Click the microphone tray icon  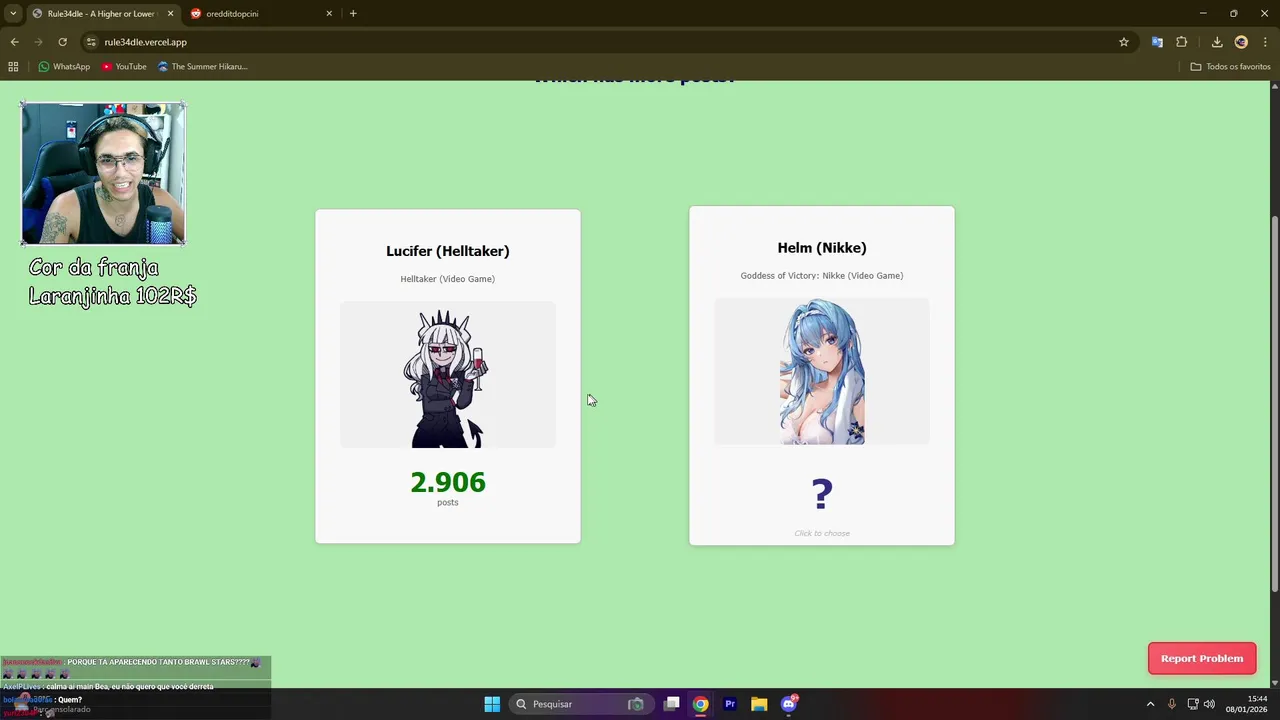point(1172,704)
